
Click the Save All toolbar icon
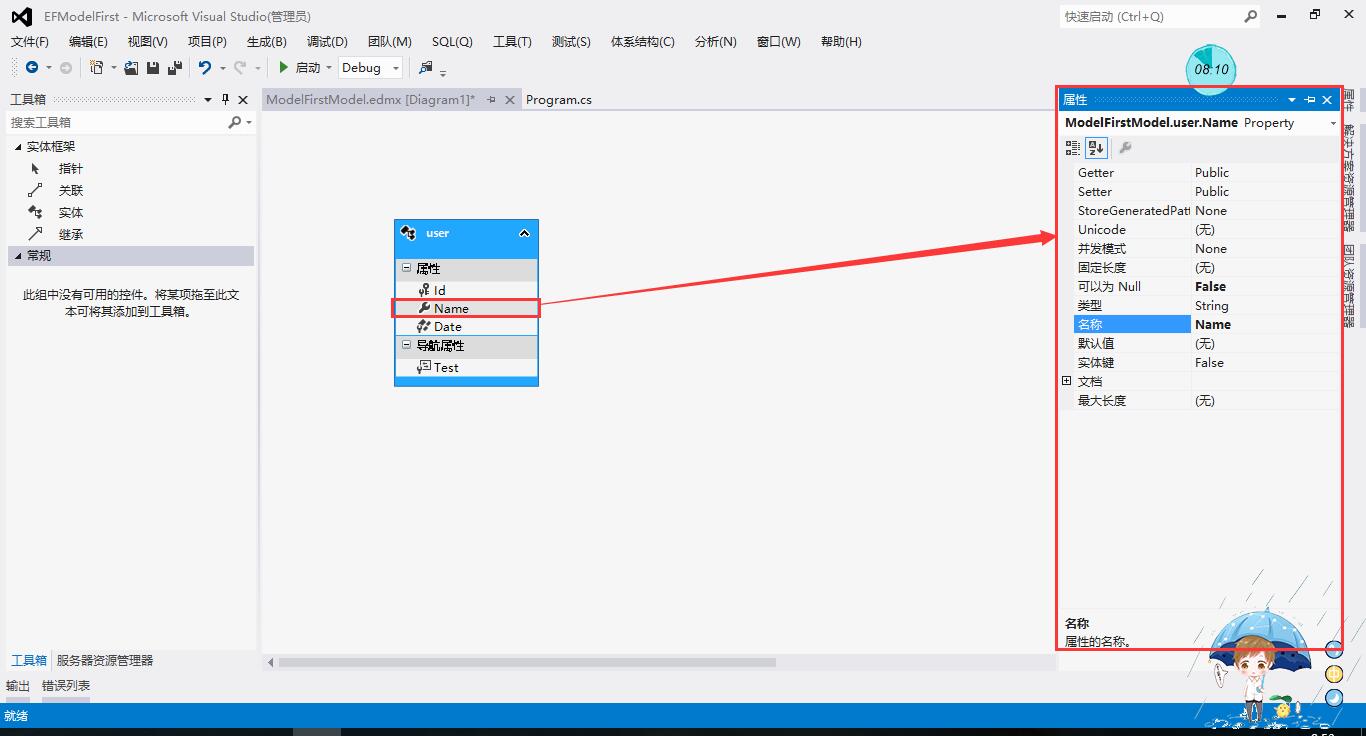175,67
